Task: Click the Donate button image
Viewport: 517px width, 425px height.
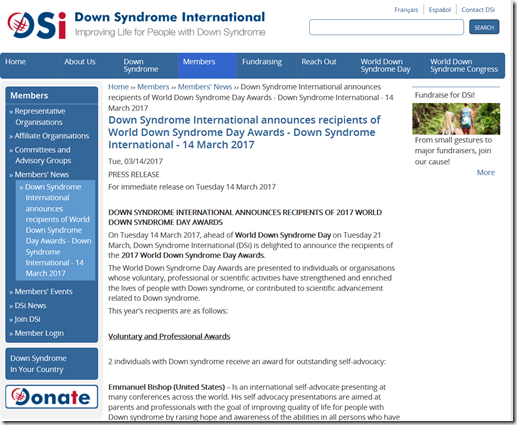Action: (x=52, y=397)
